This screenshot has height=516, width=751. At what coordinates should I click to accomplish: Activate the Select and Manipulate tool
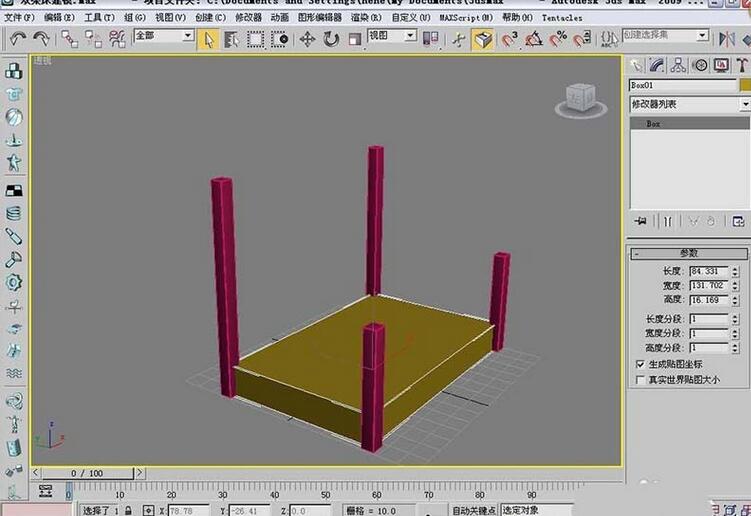click(x=458, y=39)
